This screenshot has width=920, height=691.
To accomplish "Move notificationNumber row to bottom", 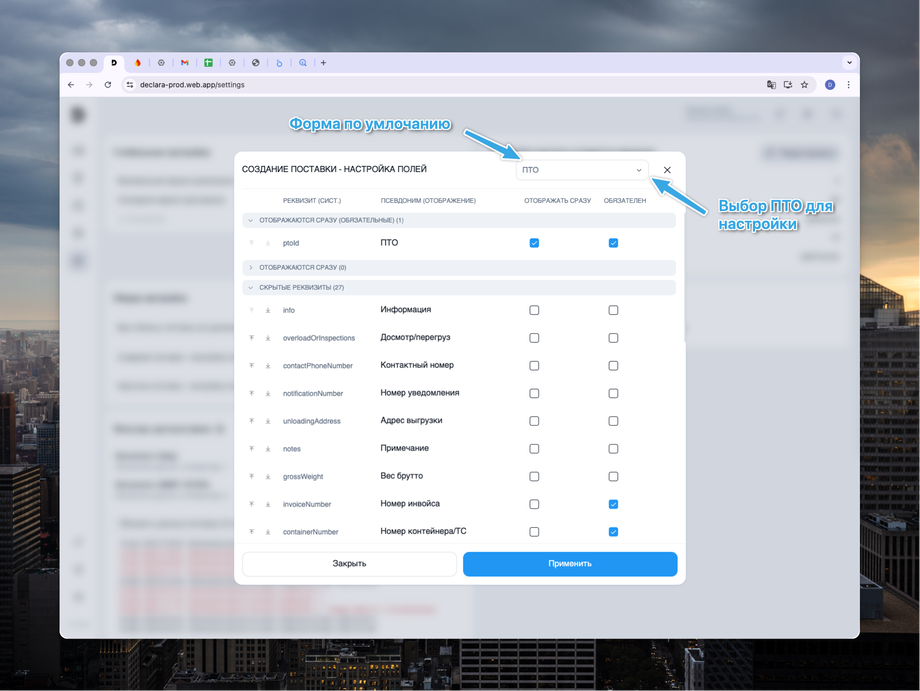I will (268, 393).
